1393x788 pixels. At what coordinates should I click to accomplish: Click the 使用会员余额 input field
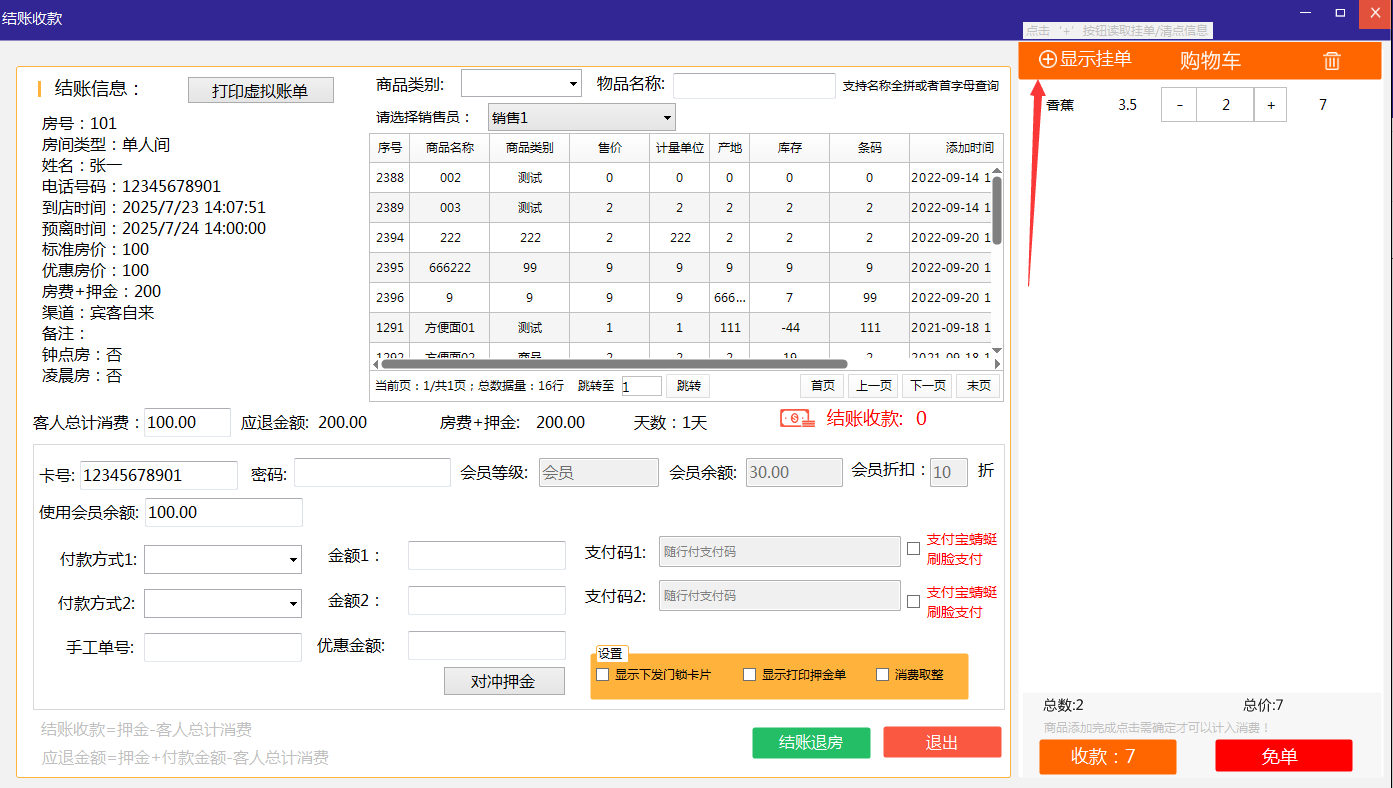click(x=224, y=512)
